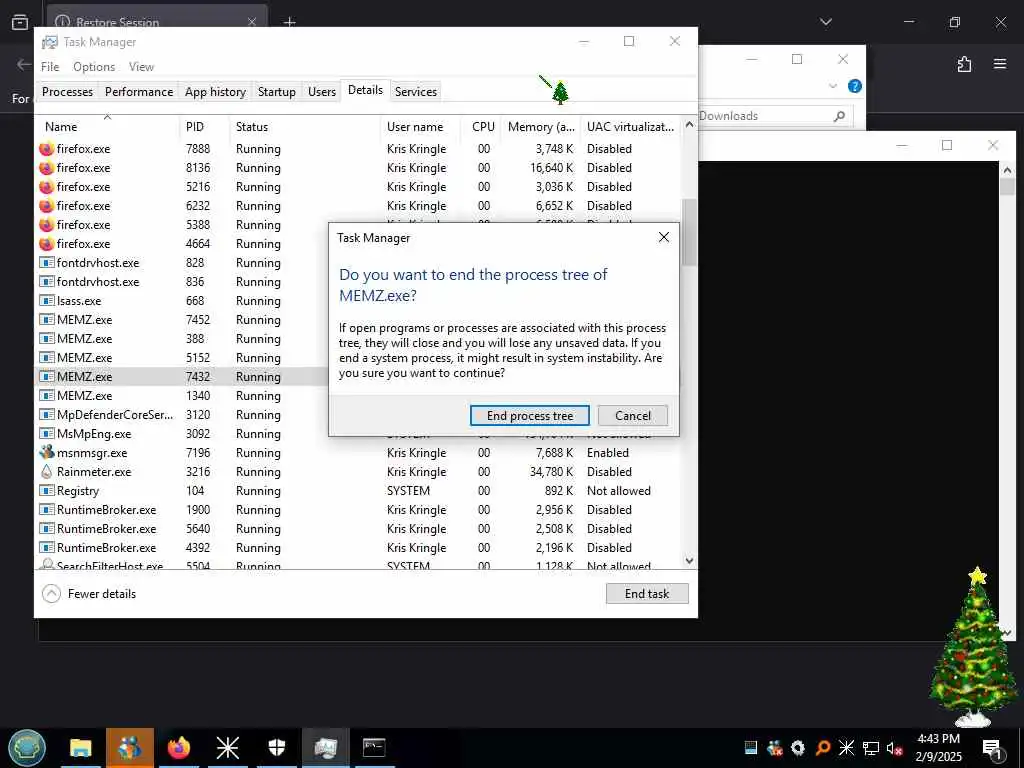Open Windows Security shield on taskbar

pos(276,748)
